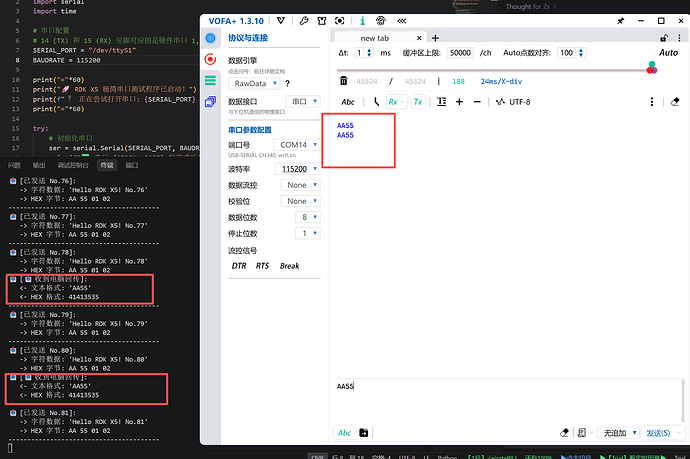Open the 115200 baud rate dropdown
Image resolution: width=690 pixels, height=459 pixels.
pyautogui.click(x=297, y=169)
